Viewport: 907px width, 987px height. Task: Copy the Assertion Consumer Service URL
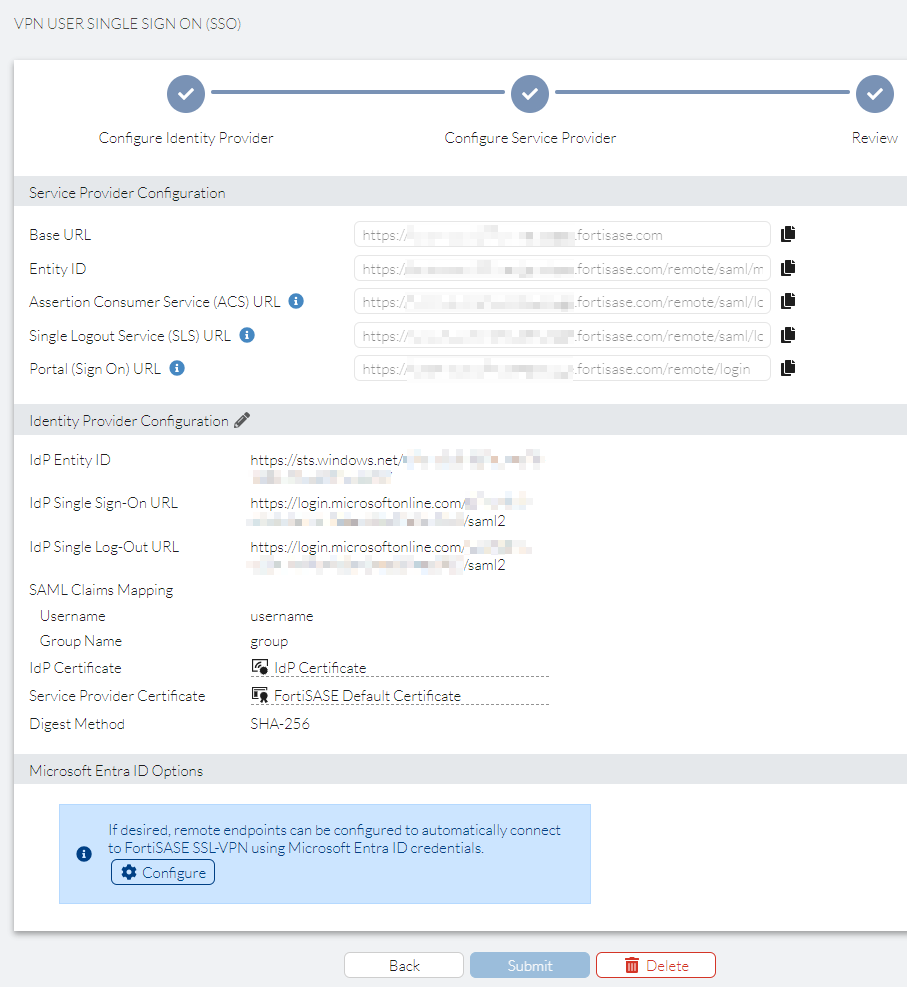pos(787,300)
